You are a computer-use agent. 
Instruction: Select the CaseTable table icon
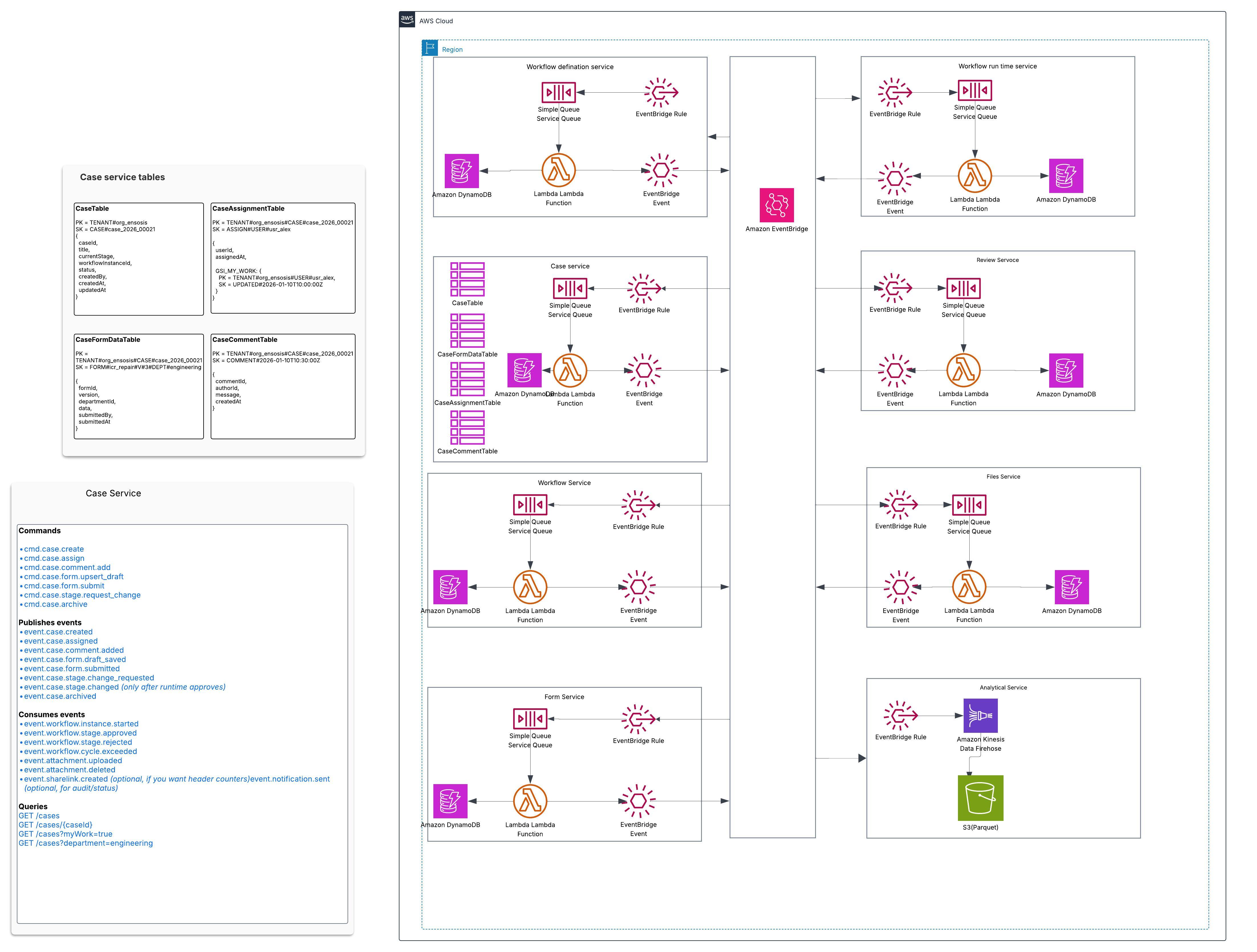(x=467, y=279)
